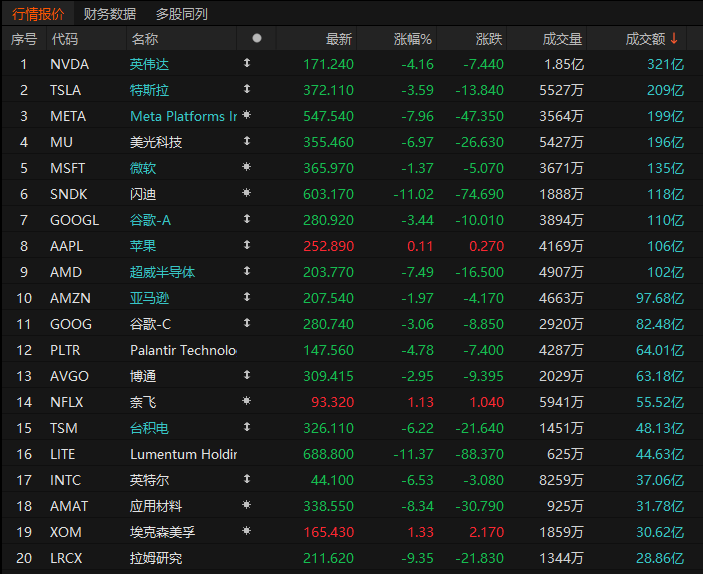Click the 英特尔 name cell
The image size is (703, 574).
[149, 480]
